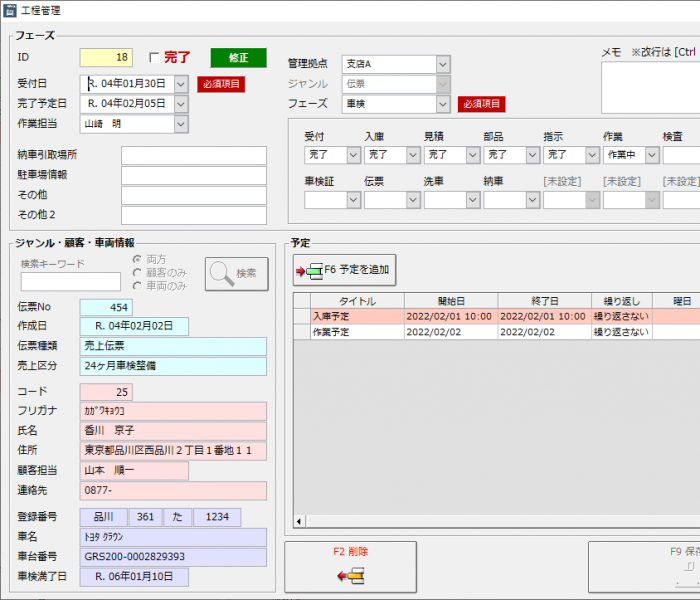Click the 売上区分 field 24ヶ月車検整備
Image resolution: width=700 pixels, height=600 pixels.
(173, 366)
